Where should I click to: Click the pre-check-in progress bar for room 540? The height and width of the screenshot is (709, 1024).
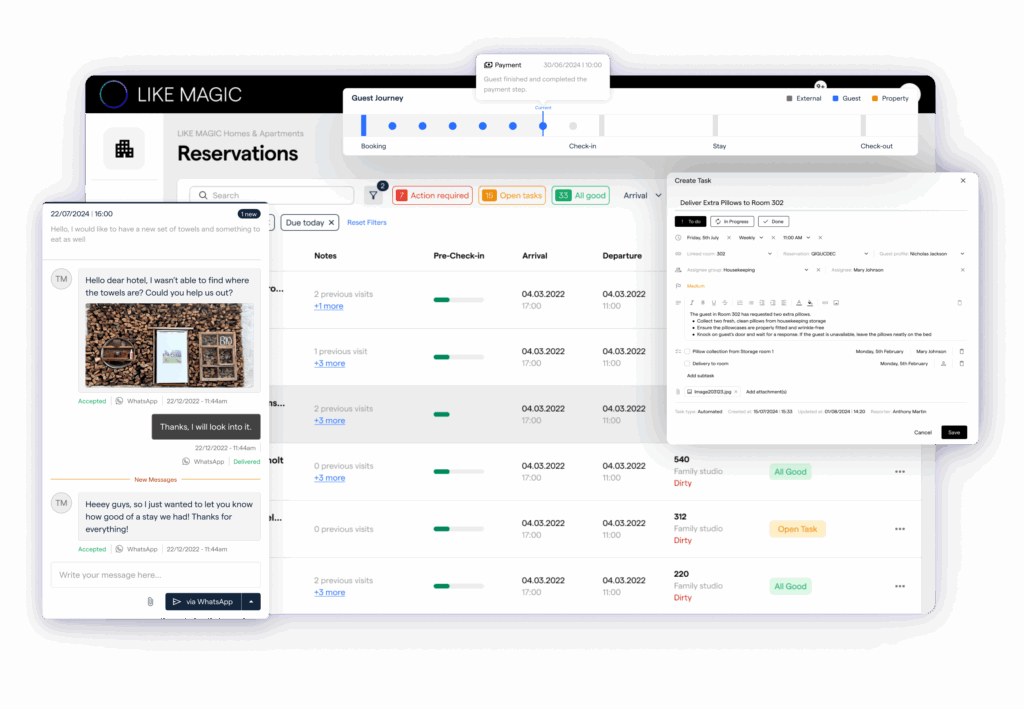458,471
